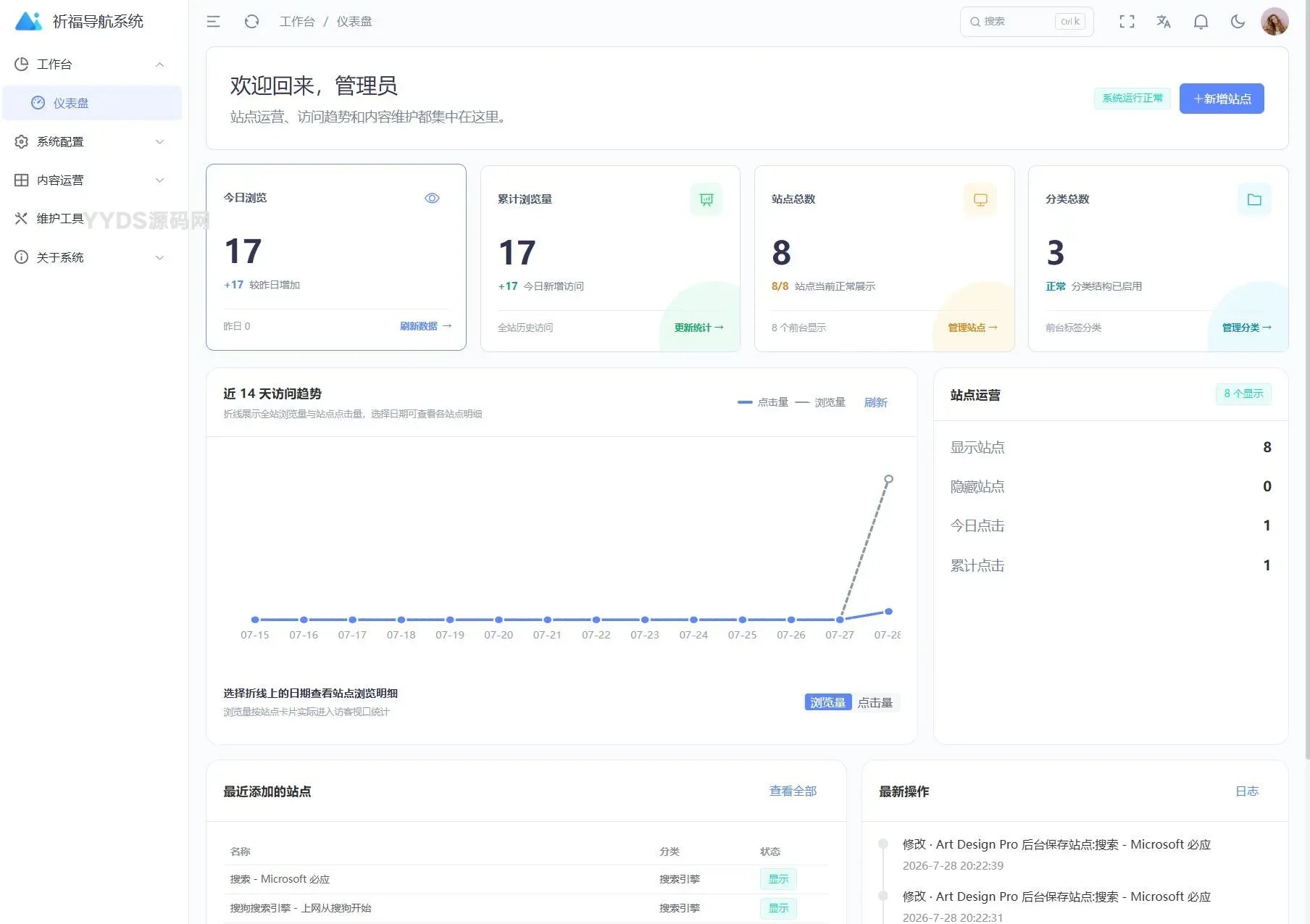Click 管理分类 on the 分类总数 card
The image size is (1310, 924).
[x=1247, y=328]
